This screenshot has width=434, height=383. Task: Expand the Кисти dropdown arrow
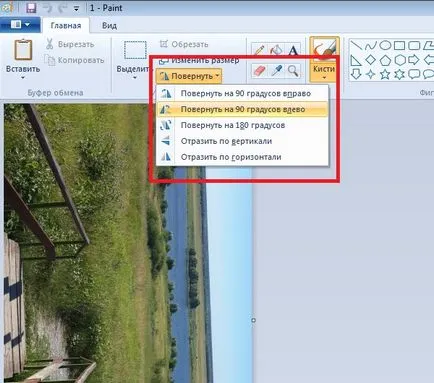pos(324,78)
